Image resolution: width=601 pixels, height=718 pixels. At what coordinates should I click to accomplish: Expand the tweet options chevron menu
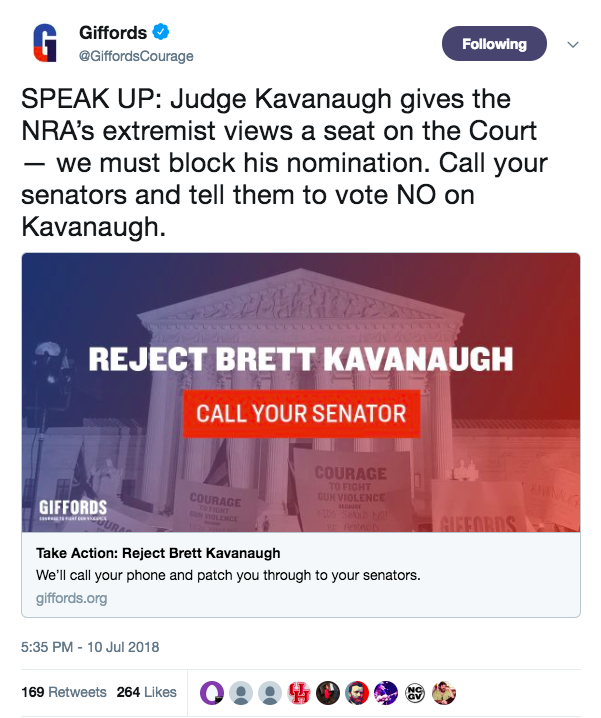(x=573, y=44)
